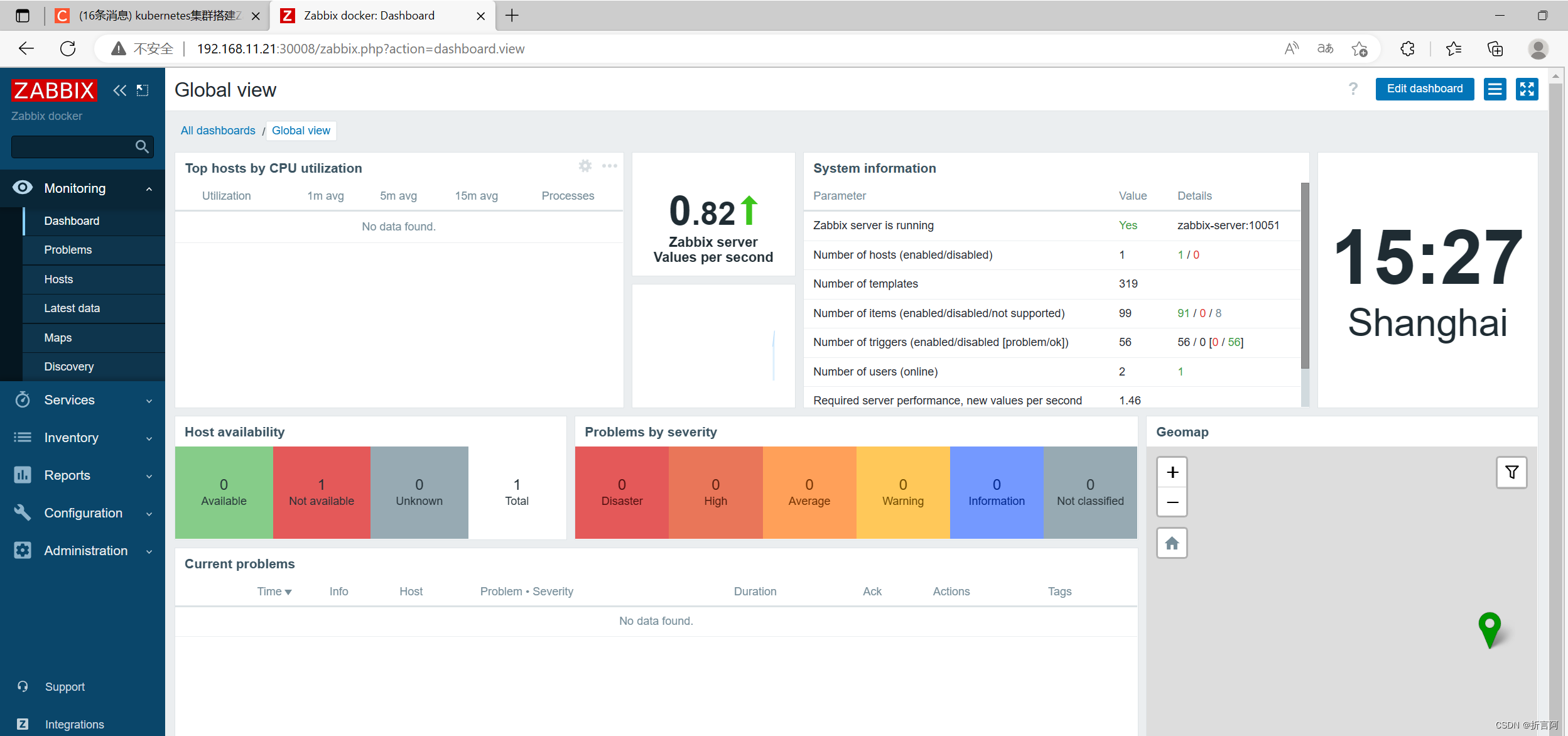
Task: Click the Integrations Z icon
Action: pyautogui.click(x=23, y=724)
